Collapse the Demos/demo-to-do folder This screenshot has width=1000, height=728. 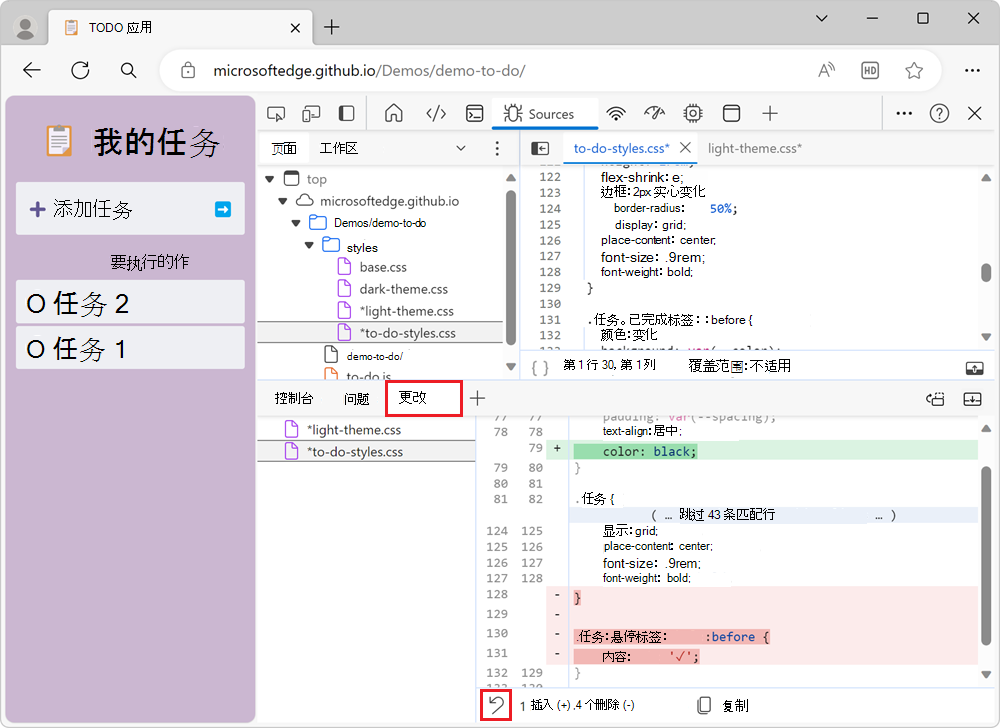tap(296, 223)
